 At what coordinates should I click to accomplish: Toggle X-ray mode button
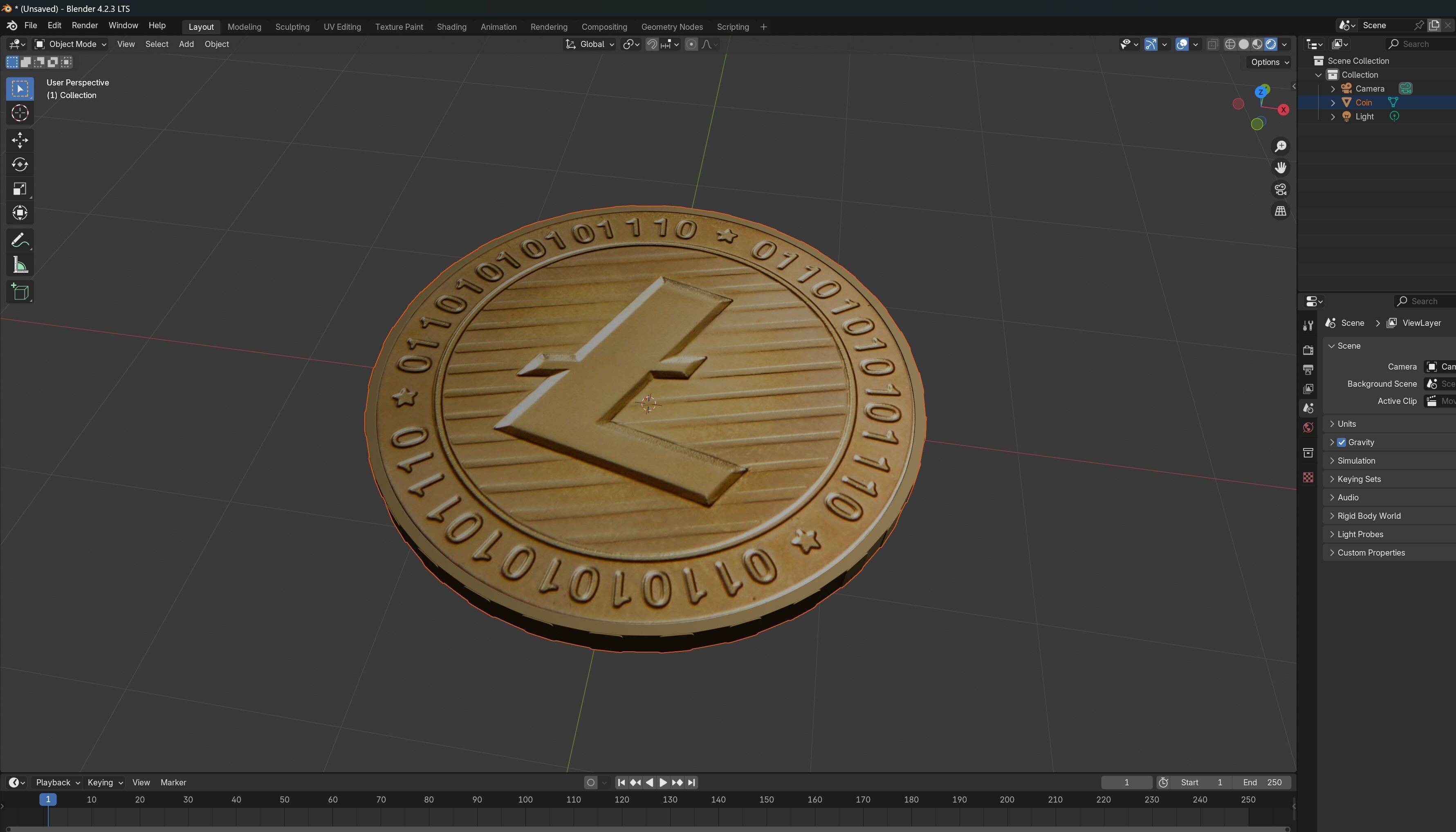(x=1213, y=44)
